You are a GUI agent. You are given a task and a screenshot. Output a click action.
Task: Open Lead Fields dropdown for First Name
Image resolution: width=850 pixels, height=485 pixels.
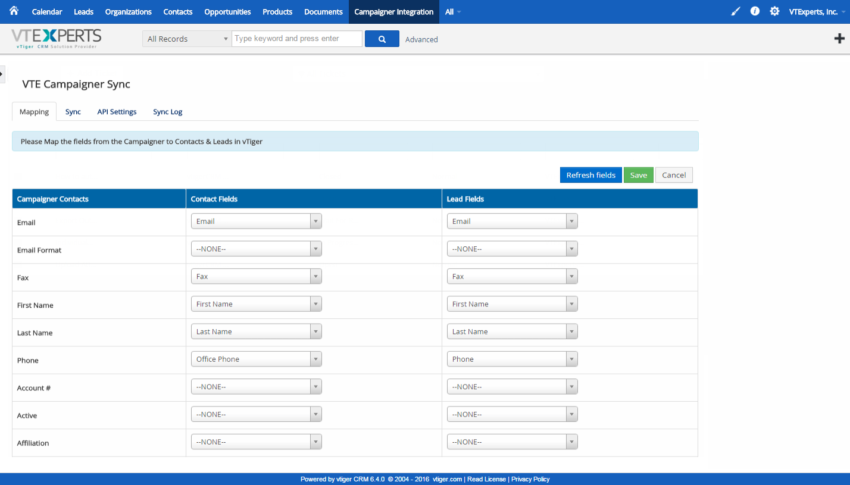click(512, 304)
